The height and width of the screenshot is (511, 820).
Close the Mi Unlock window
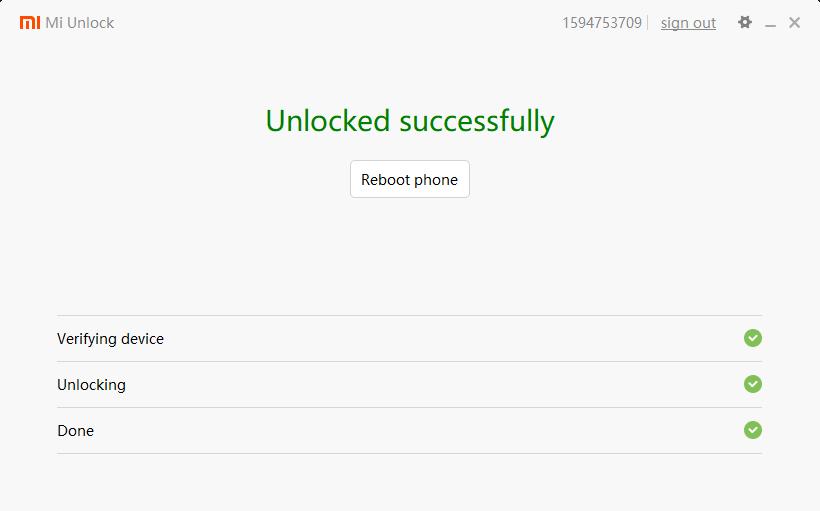coord(795,22)
